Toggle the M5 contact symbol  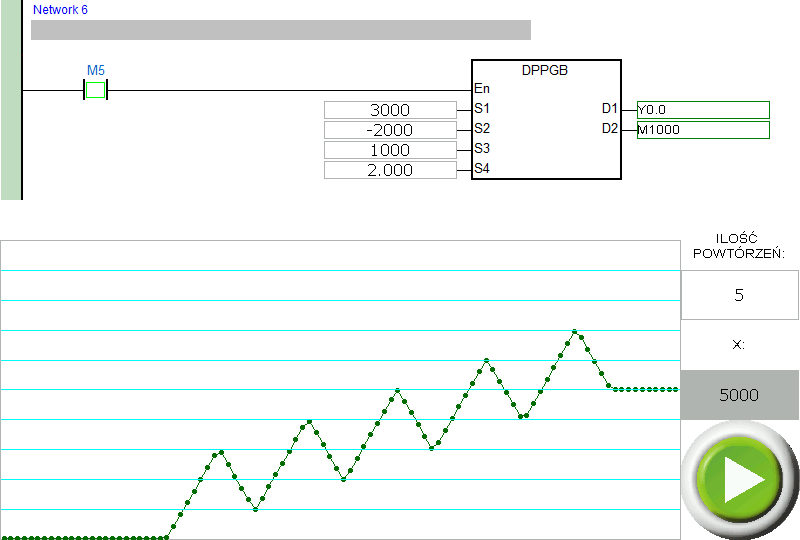(95, 90)
